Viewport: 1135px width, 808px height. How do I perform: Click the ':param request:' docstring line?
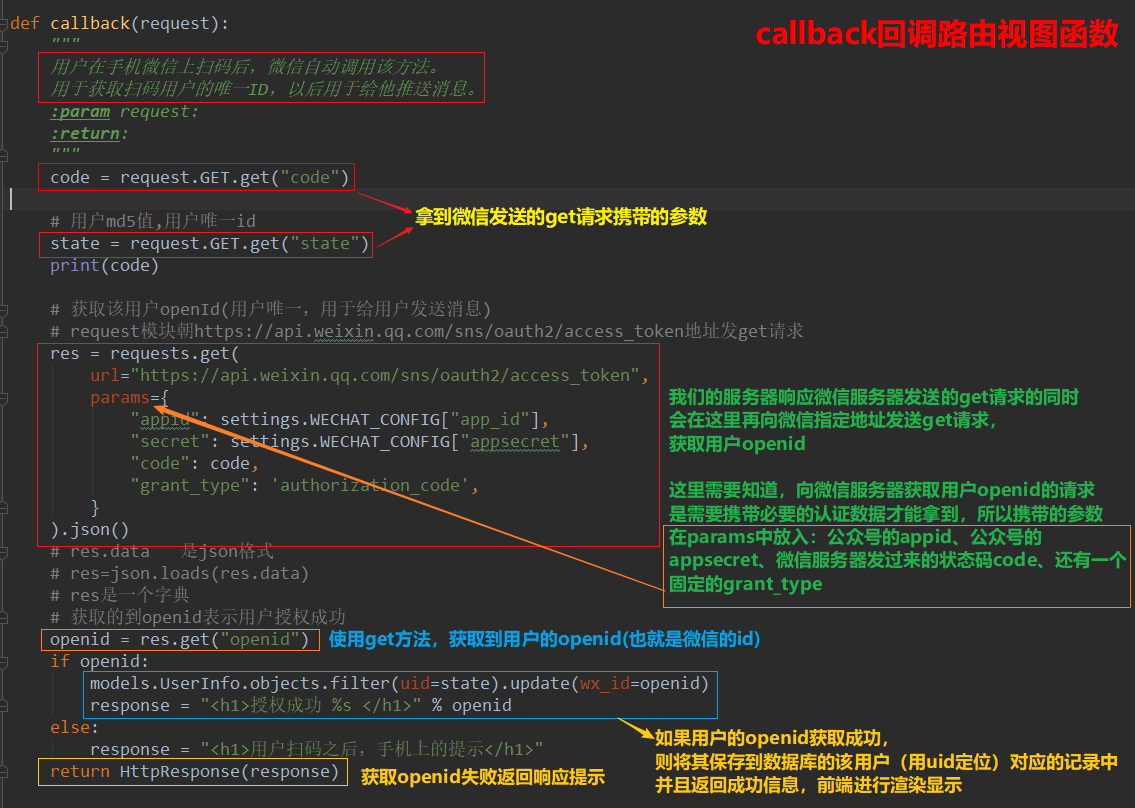(x=124, y=111)
